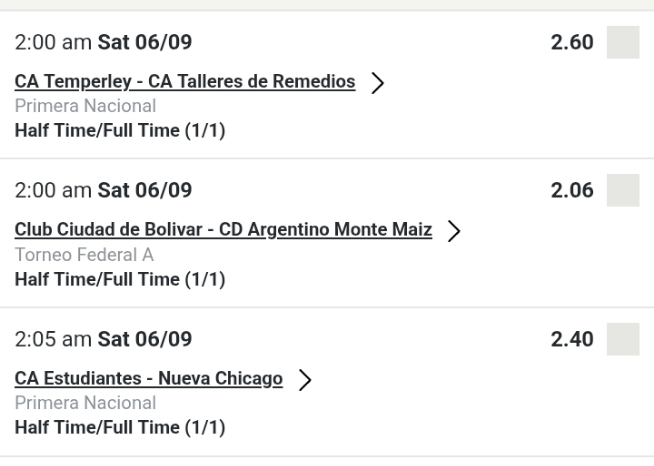Open CA Estudiantes - Nueva Chicago link
Screen dimensions: 654x466
148,378
